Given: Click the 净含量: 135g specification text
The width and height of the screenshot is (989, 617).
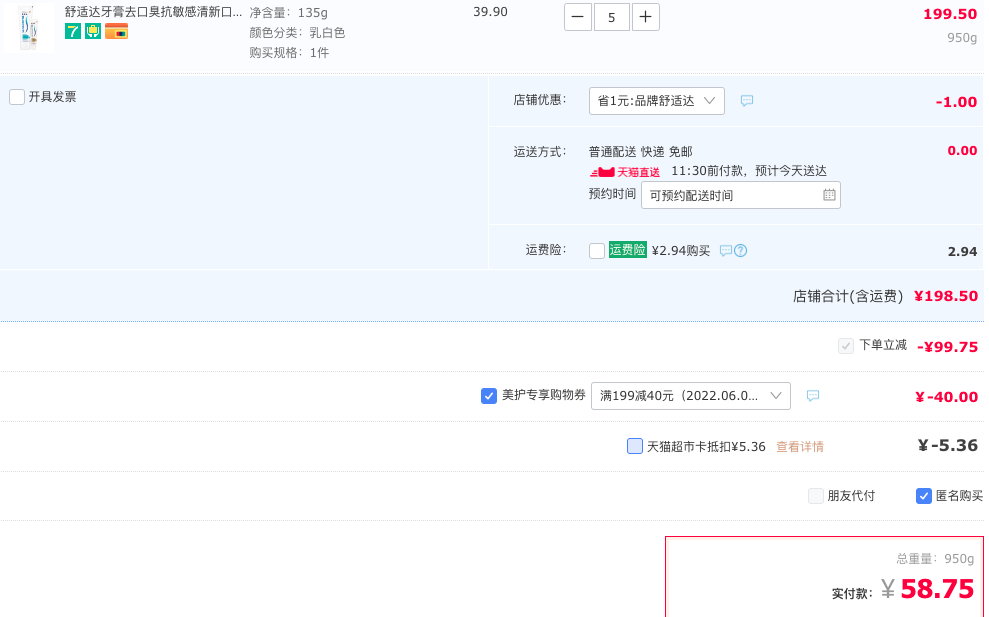Looking at the screenshot, I should coord(288,13).
